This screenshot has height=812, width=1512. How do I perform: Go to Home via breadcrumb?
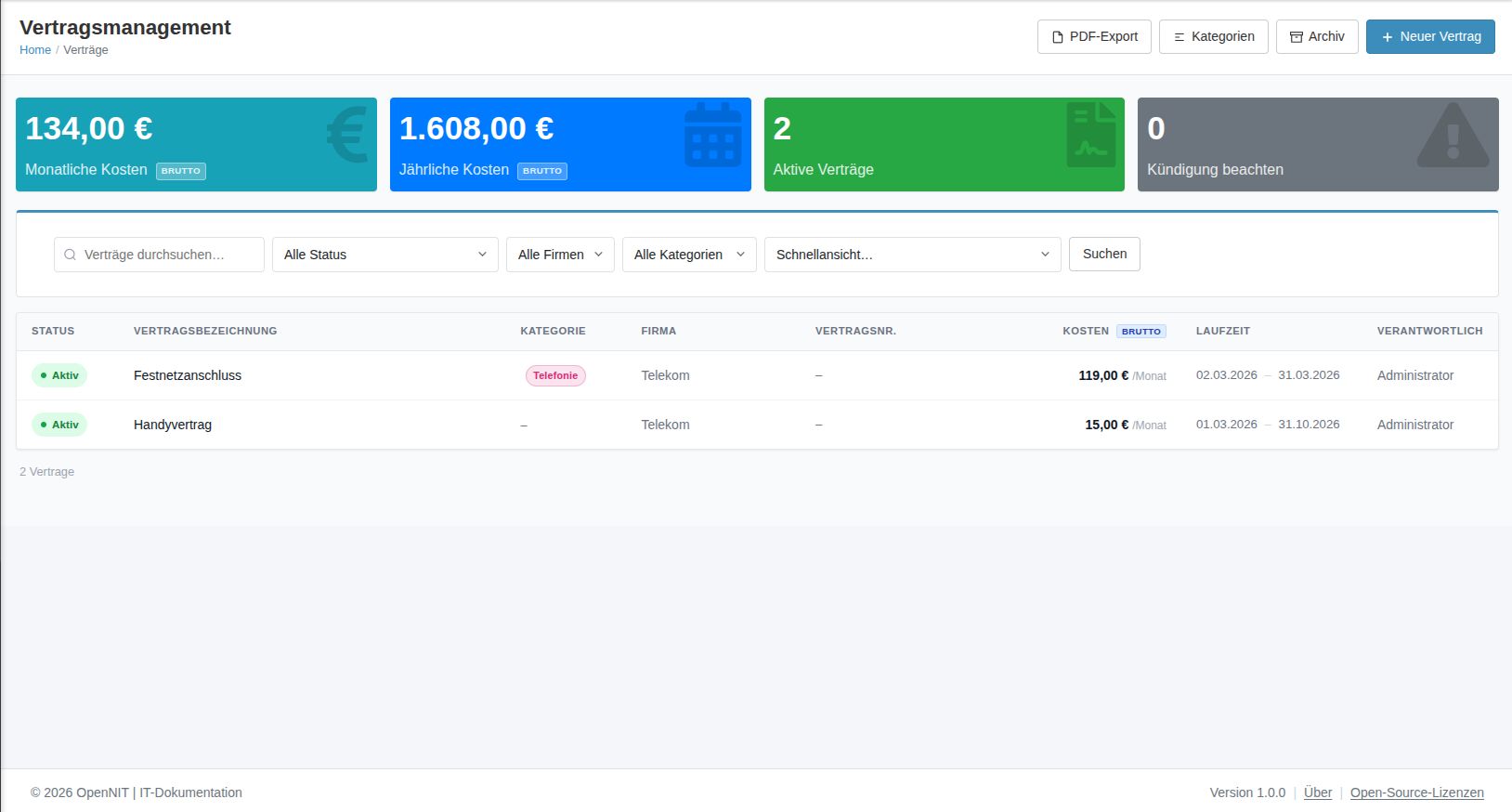pos(35,50)
